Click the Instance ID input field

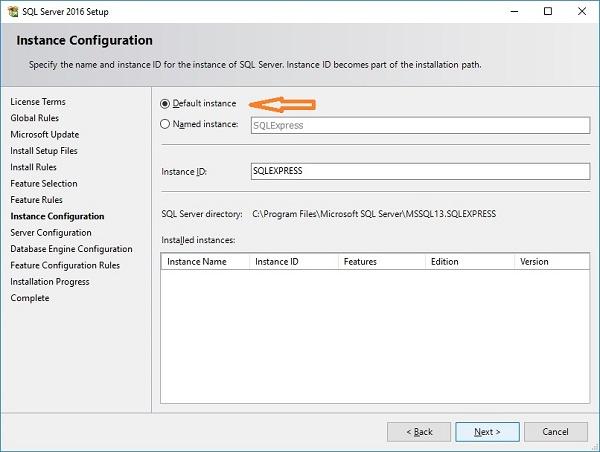click(x=420, y=171)
